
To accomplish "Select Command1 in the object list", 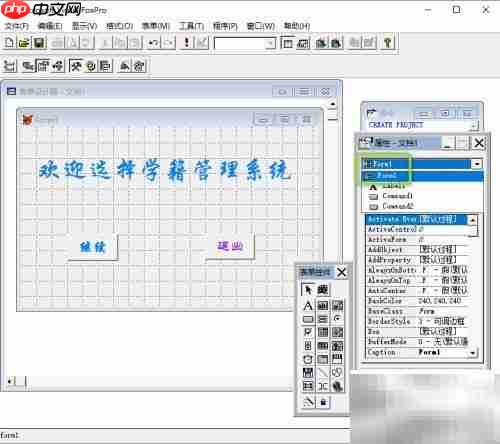I will (397, 196).
